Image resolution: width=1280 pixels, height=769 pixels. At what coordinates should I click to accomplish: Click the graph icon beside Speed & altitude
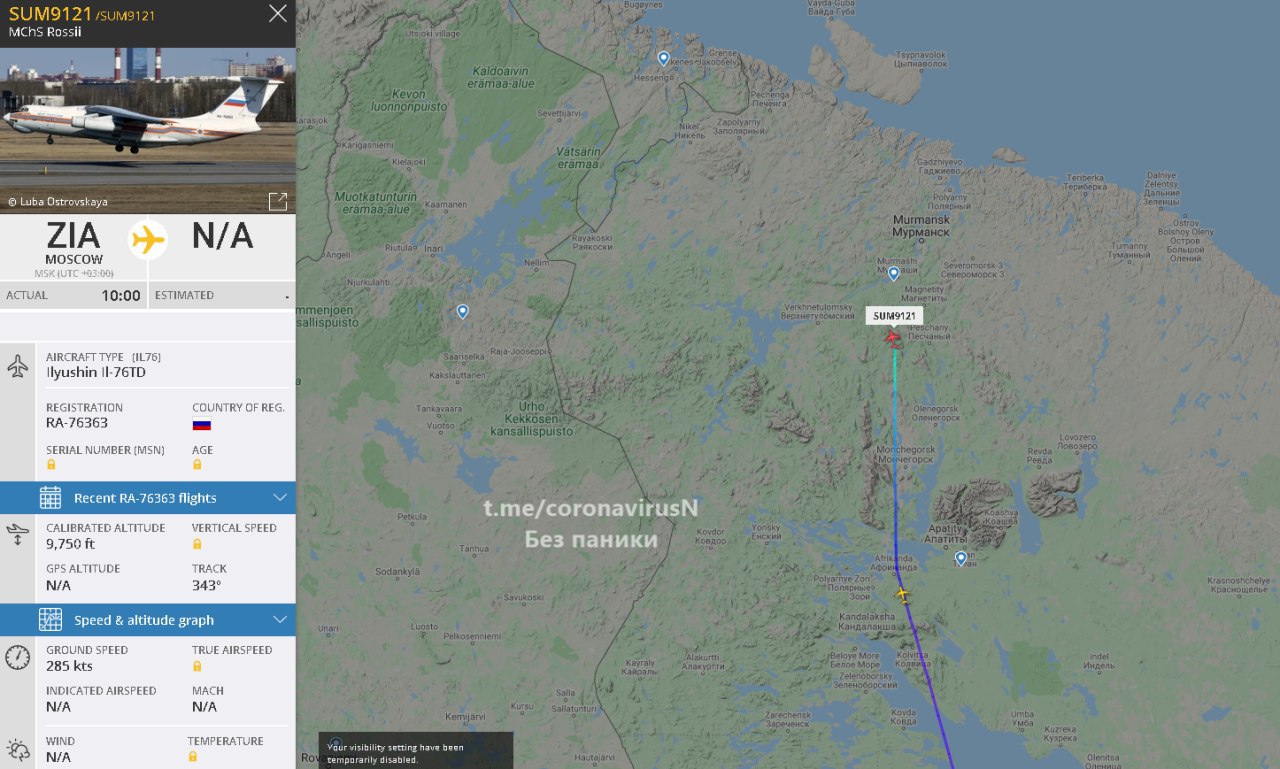click(x=50, y=620)
